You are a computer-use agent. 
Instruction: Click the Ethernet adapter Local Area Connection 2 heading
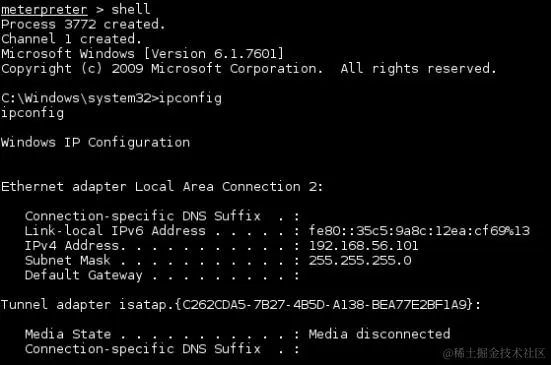pyautogui.click(x=162, y=187)
